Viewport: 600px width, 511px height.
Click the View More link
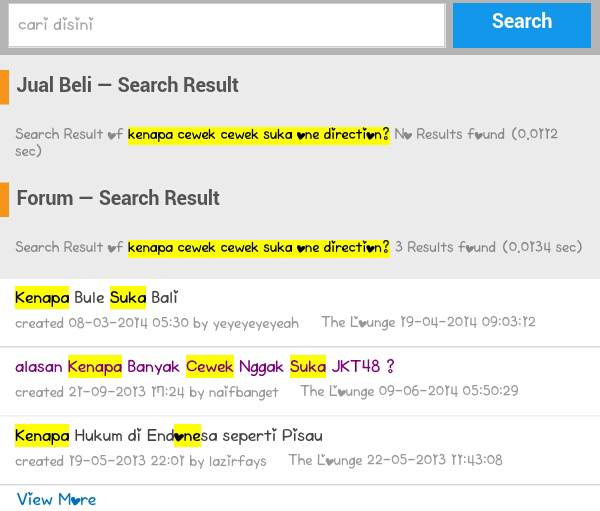coord(56,500)
